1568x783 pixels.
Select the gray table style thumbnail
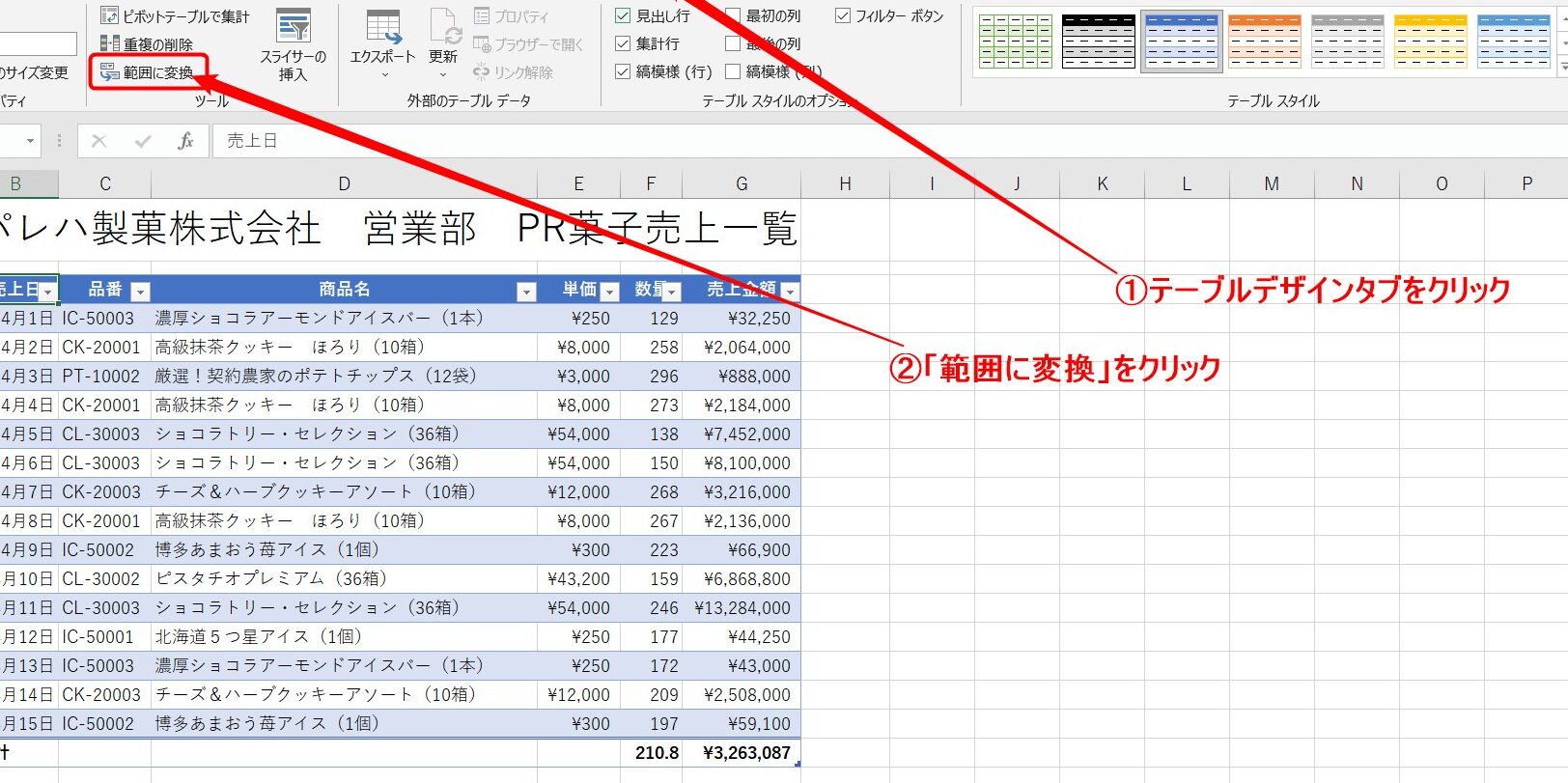point(1348,42)
